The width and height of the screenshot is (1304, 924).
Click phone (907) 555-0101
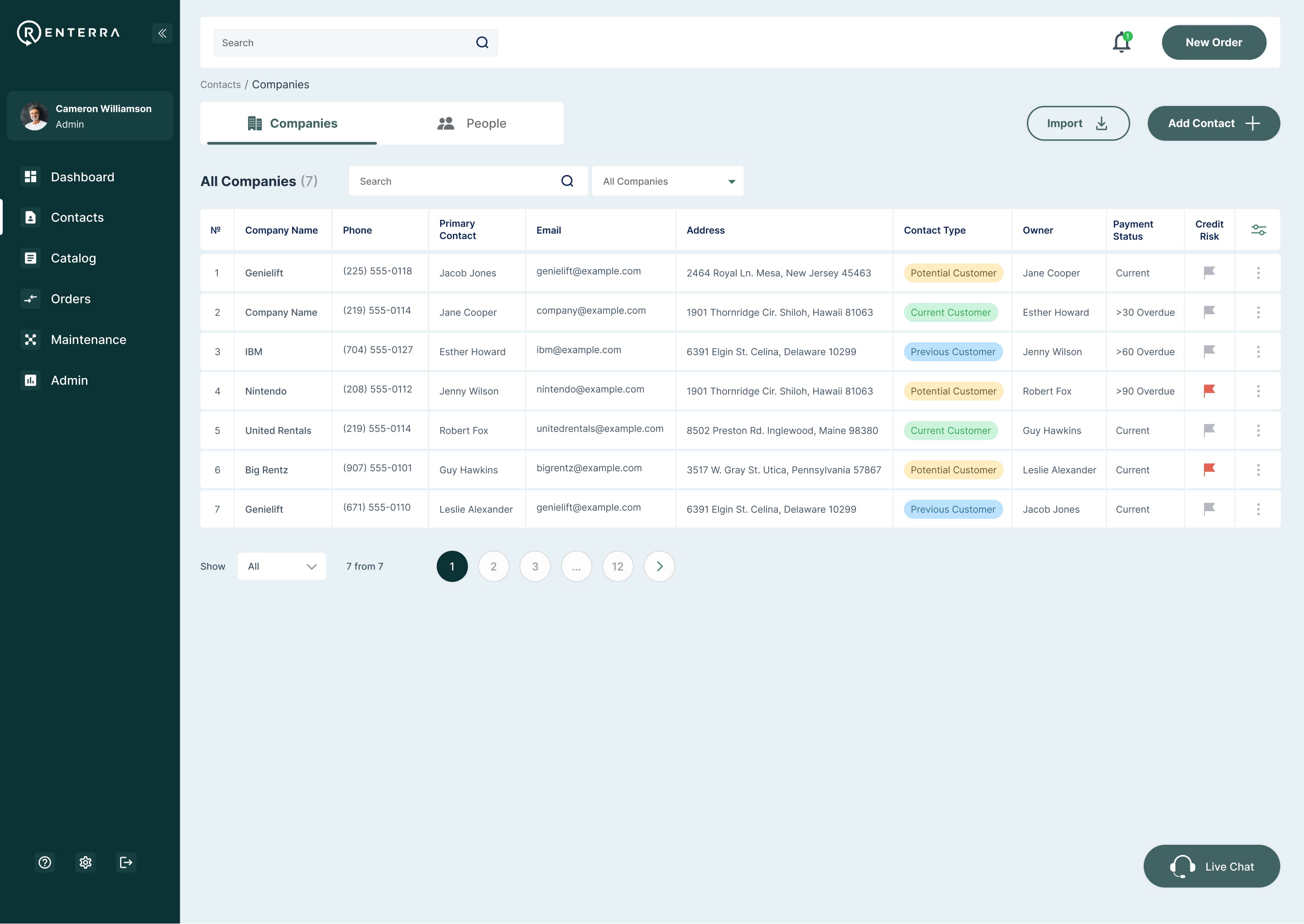(377, 468)
